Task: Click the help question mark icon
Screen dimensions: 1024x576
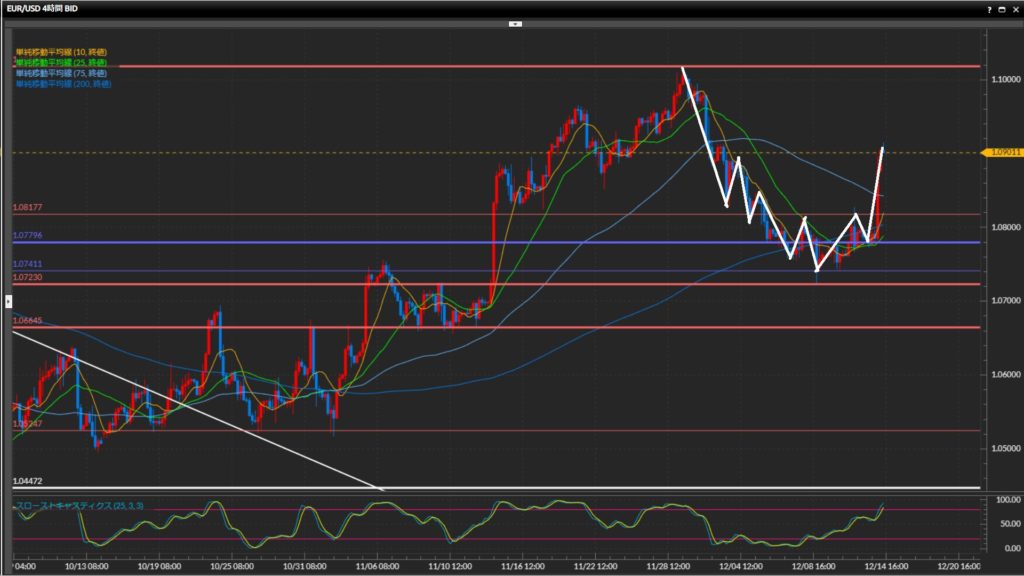Action: pyautogui.click(x=989, y=8)
